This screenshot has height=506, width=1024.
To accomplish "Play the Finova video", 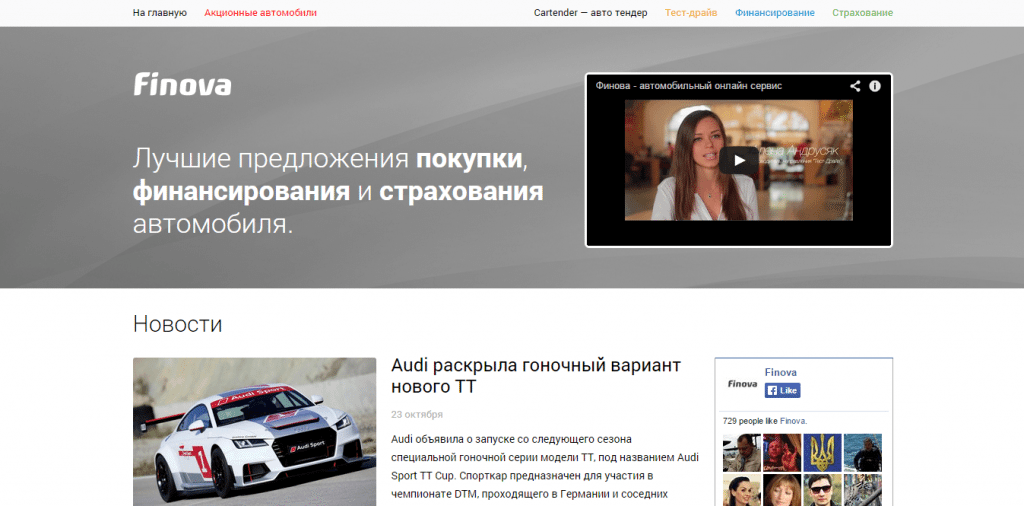I will [739, 160].
